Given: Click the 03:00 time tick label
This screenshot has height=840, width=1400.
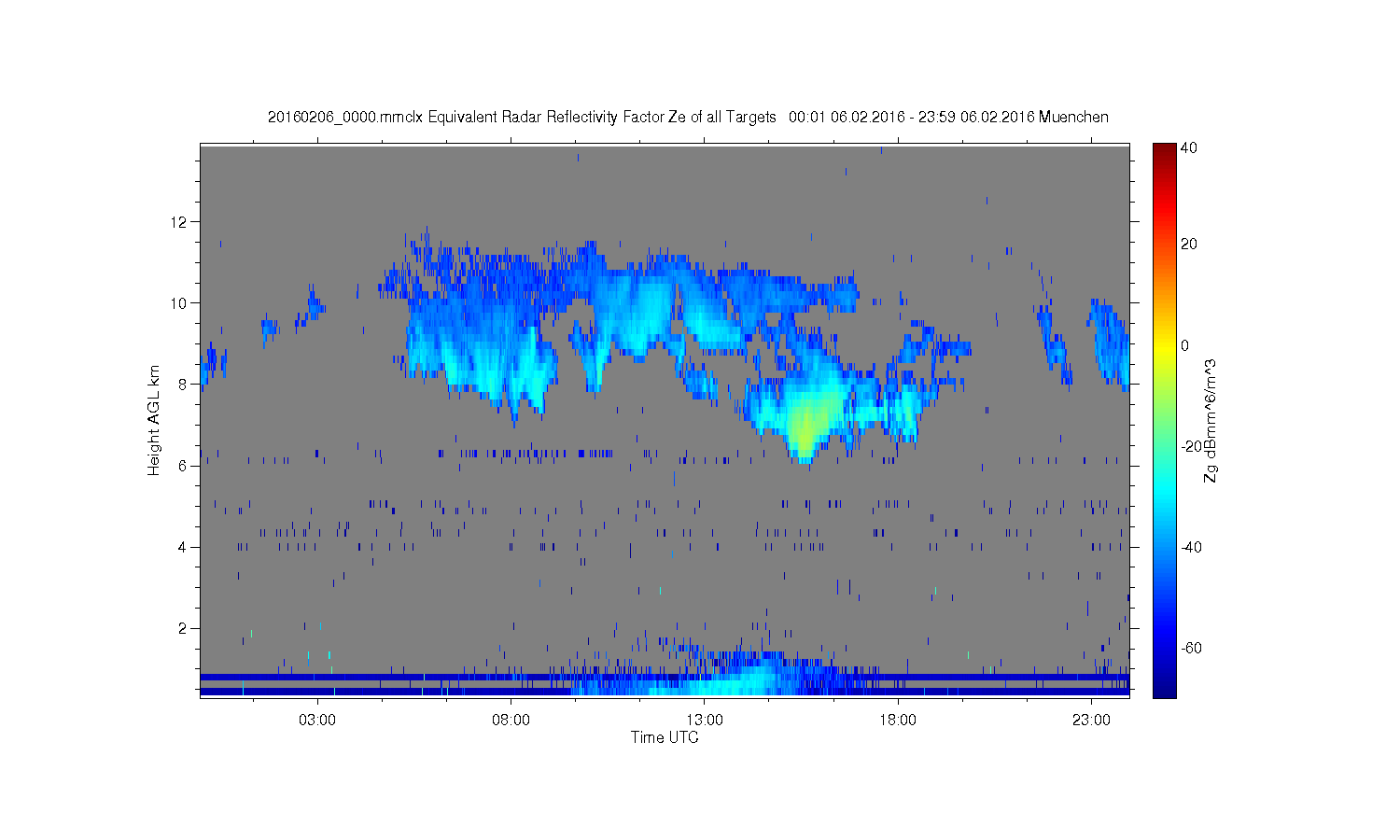Looking at the screenshot, I should [317, 721].
